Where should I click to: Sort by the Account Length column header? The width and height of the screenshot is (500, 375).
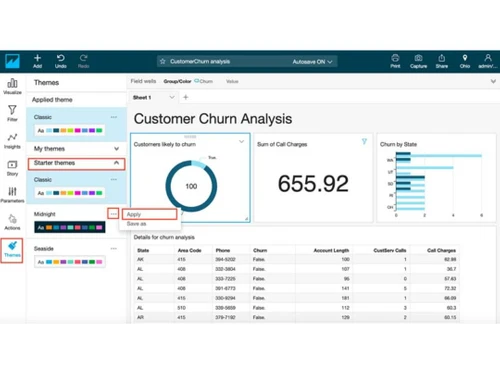pos(331,250)
